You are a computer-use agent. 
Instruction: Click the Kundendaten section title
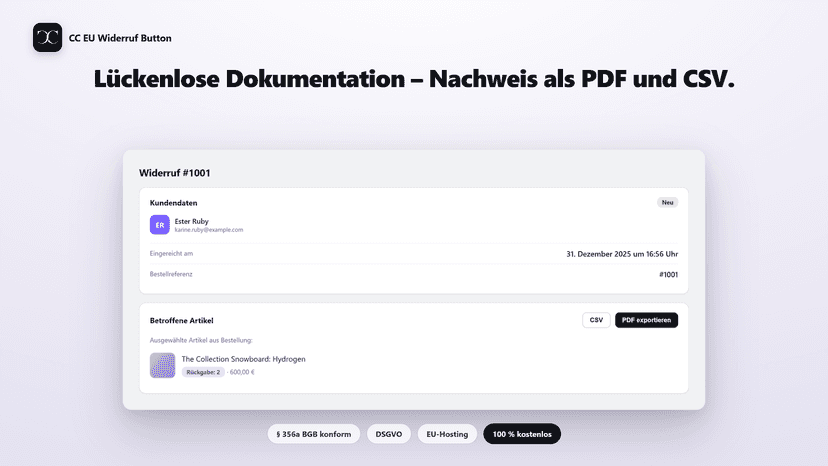pos(174,203)
